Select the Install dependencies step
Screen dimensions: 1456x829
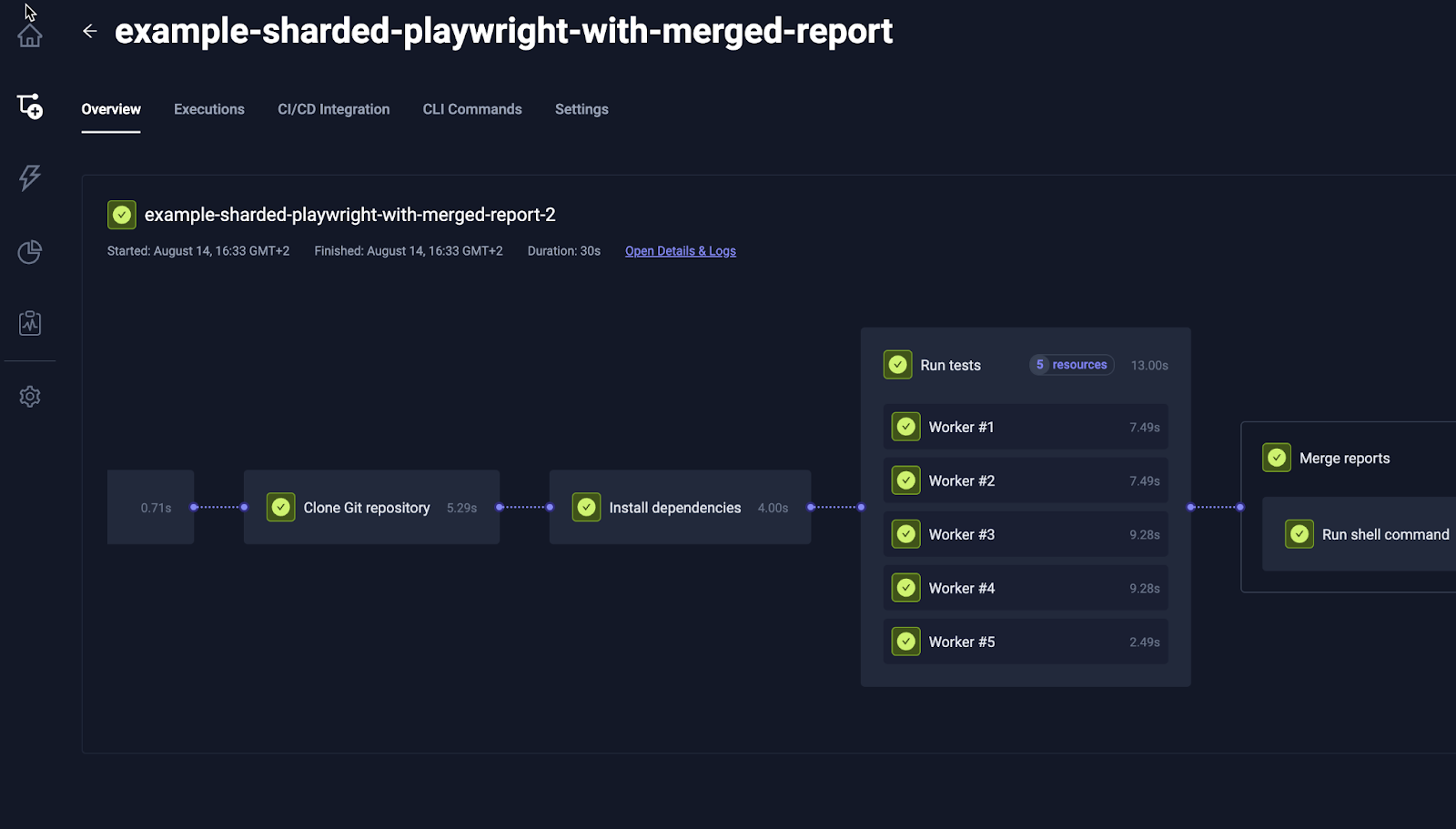tap(680, 507)
